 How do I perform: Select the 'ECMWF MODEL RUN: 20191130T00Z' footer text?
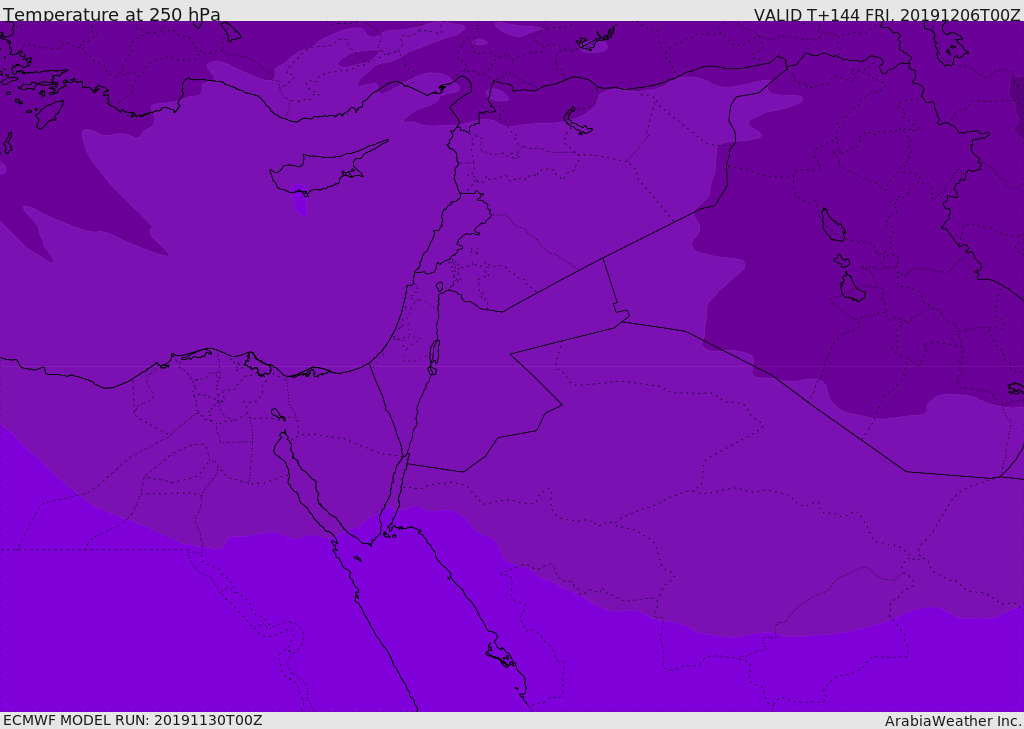point(133,720)
